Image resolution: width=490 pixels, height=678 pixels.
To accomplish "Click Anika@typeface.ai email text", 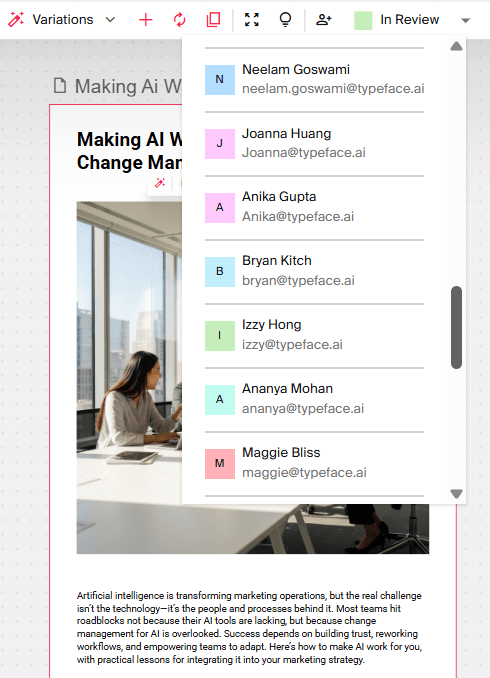I will coord(298,217).
